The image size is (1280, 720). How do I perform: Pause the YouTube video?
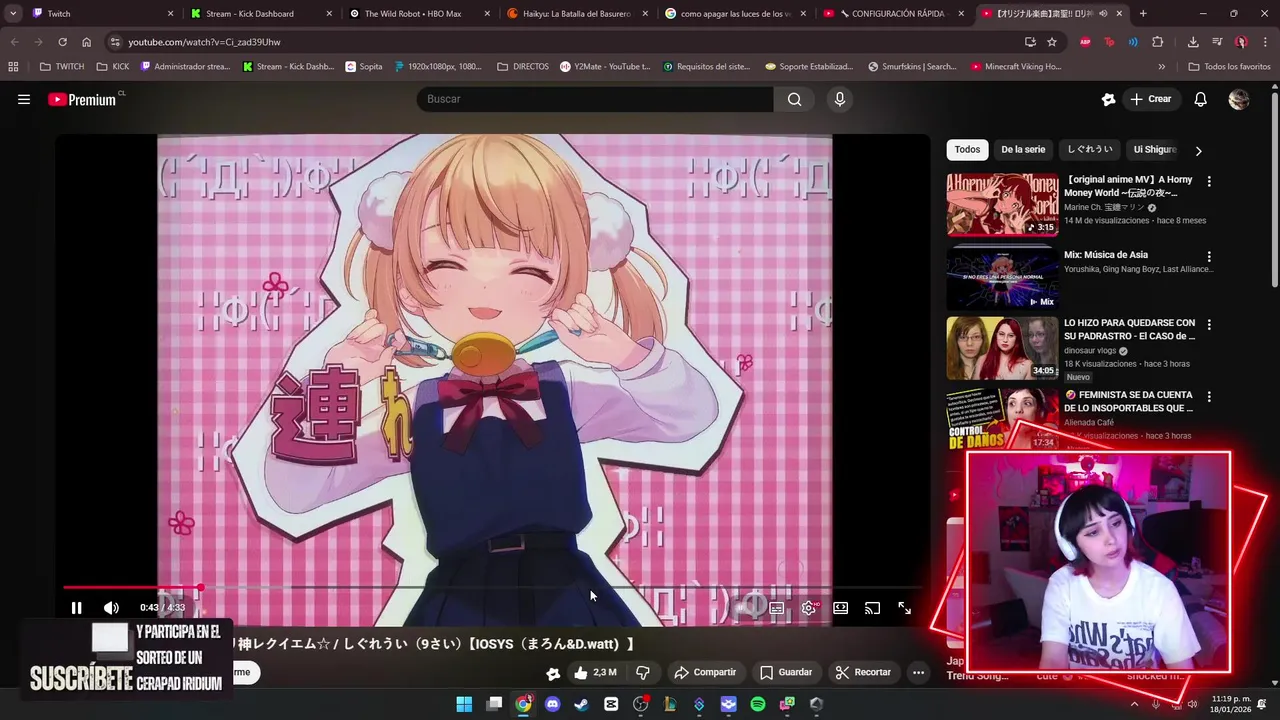click(76, 608)
